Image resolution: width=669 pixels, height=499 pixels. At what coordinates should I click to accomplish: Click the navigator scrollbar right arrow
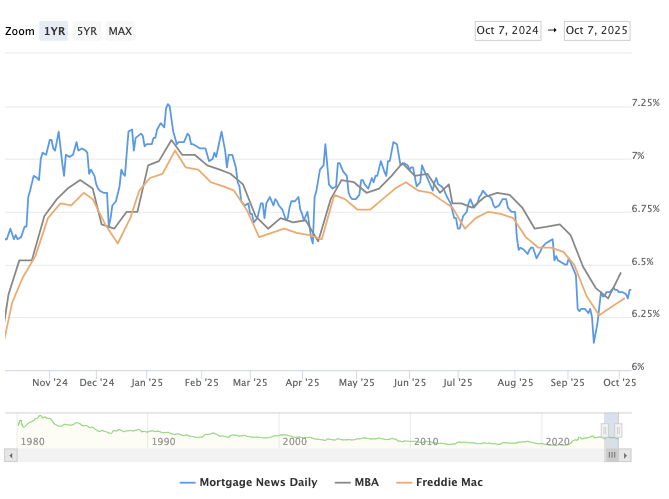pyautogui.click(x=626, y=455)
